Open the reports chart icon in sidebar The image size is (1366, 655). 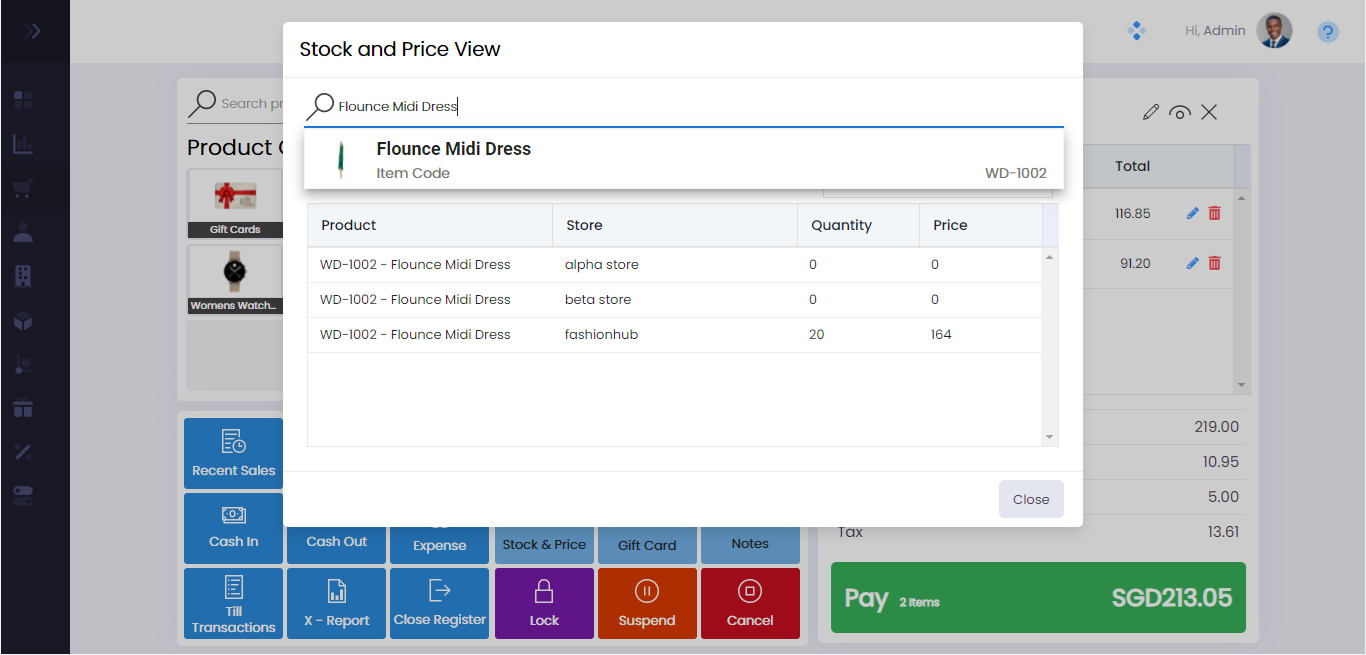point(23,144)
